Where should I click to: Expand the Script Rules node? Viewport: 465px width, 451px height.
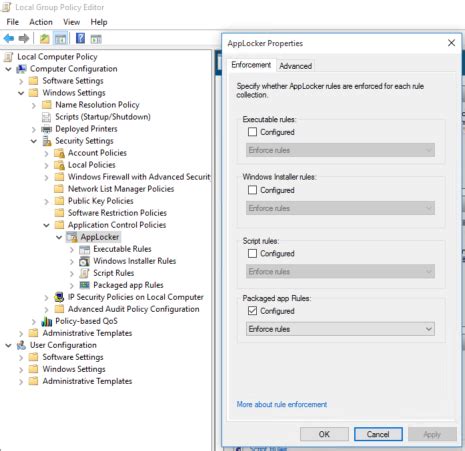coord(72,274)
